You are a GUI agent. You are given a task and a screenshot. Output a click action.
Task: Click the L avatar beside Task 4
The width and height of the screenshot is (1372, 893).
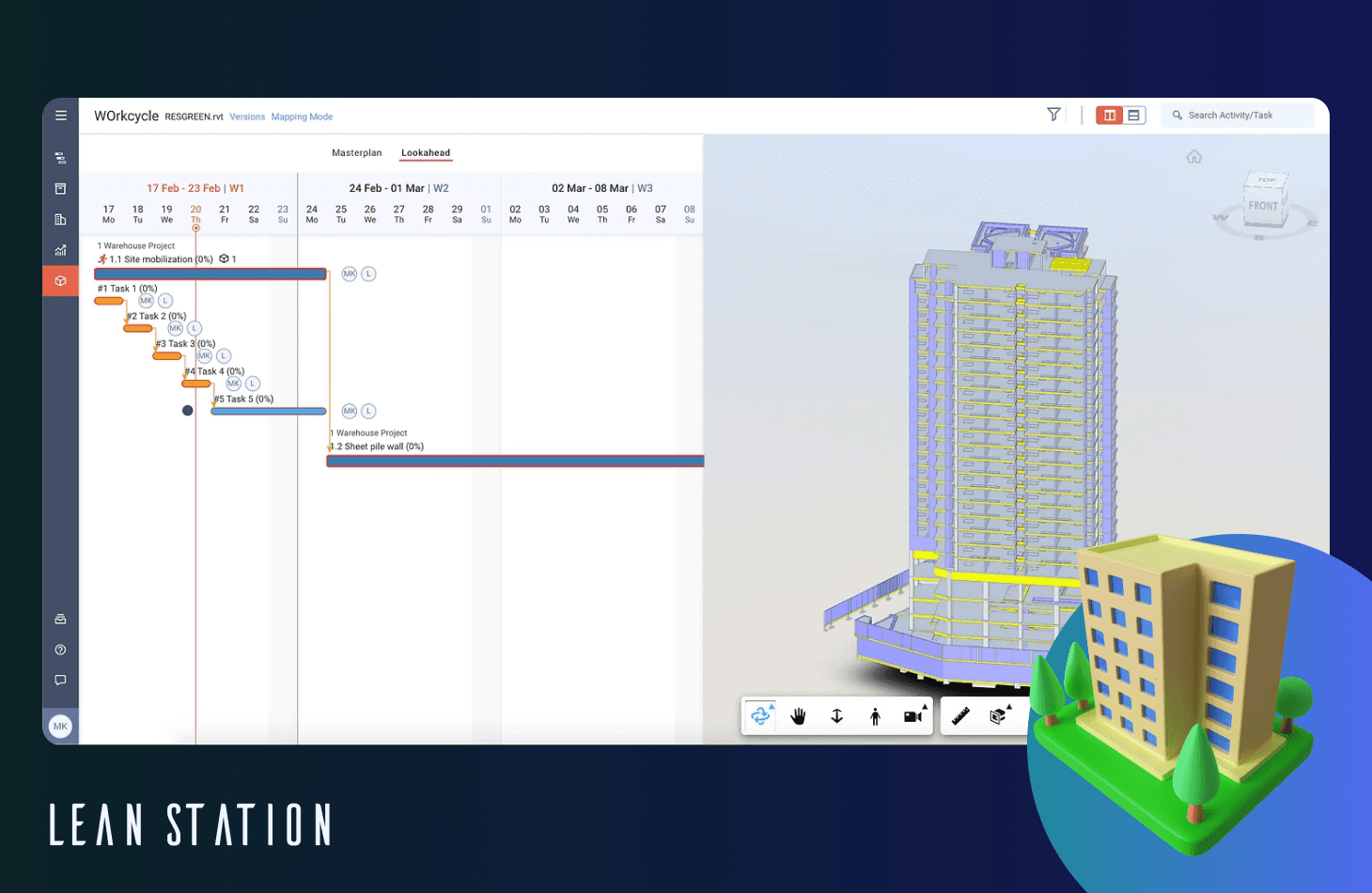point(253,384)
